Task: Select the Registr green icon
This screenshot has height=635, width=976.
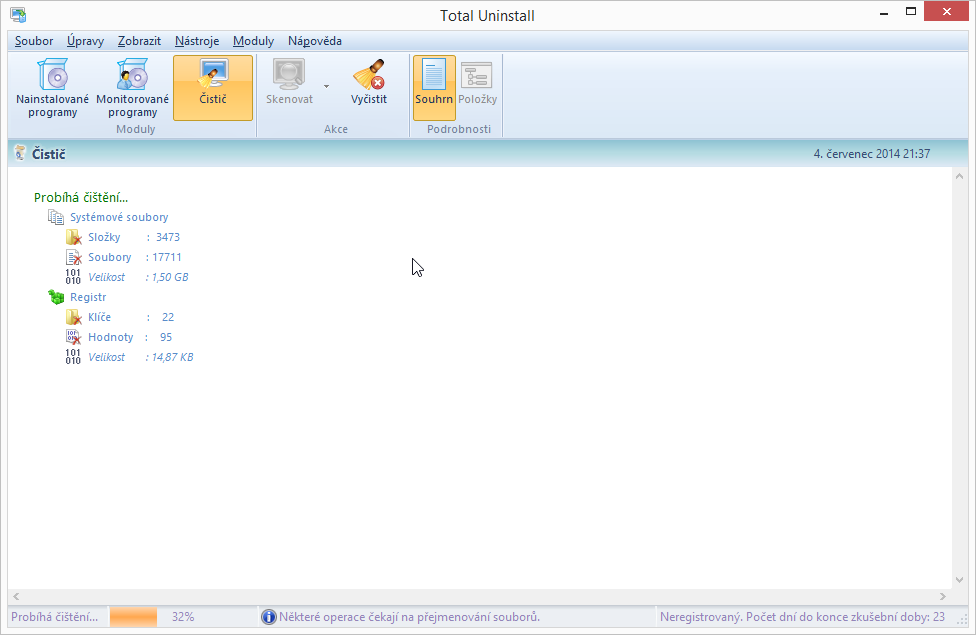Action: click(x=56, y=296)
